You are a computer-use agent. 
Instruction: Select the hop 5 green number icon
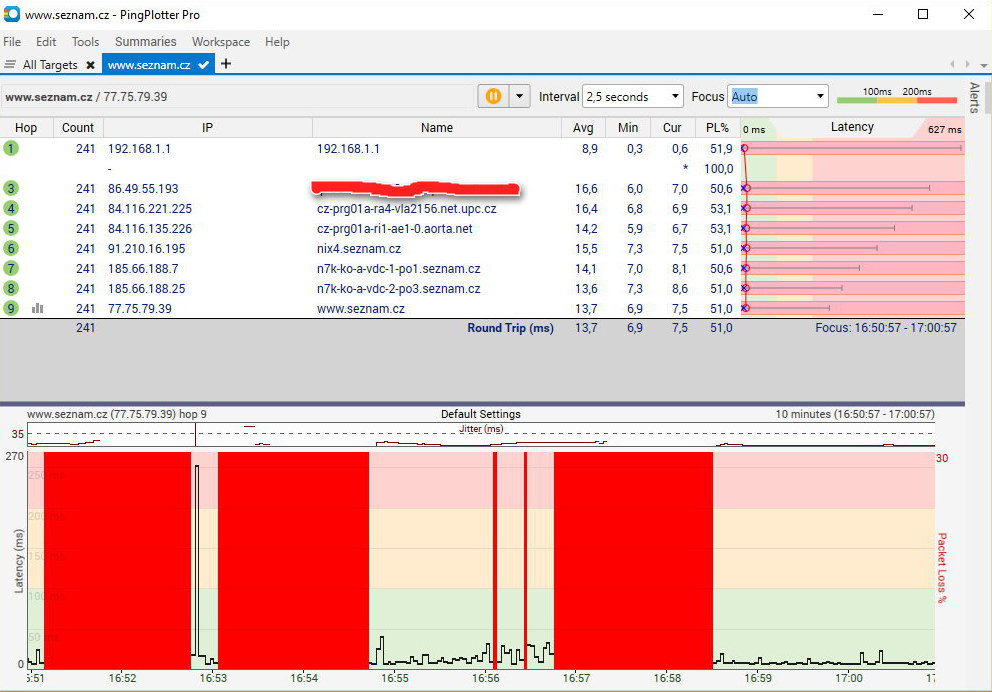(11, 228)
